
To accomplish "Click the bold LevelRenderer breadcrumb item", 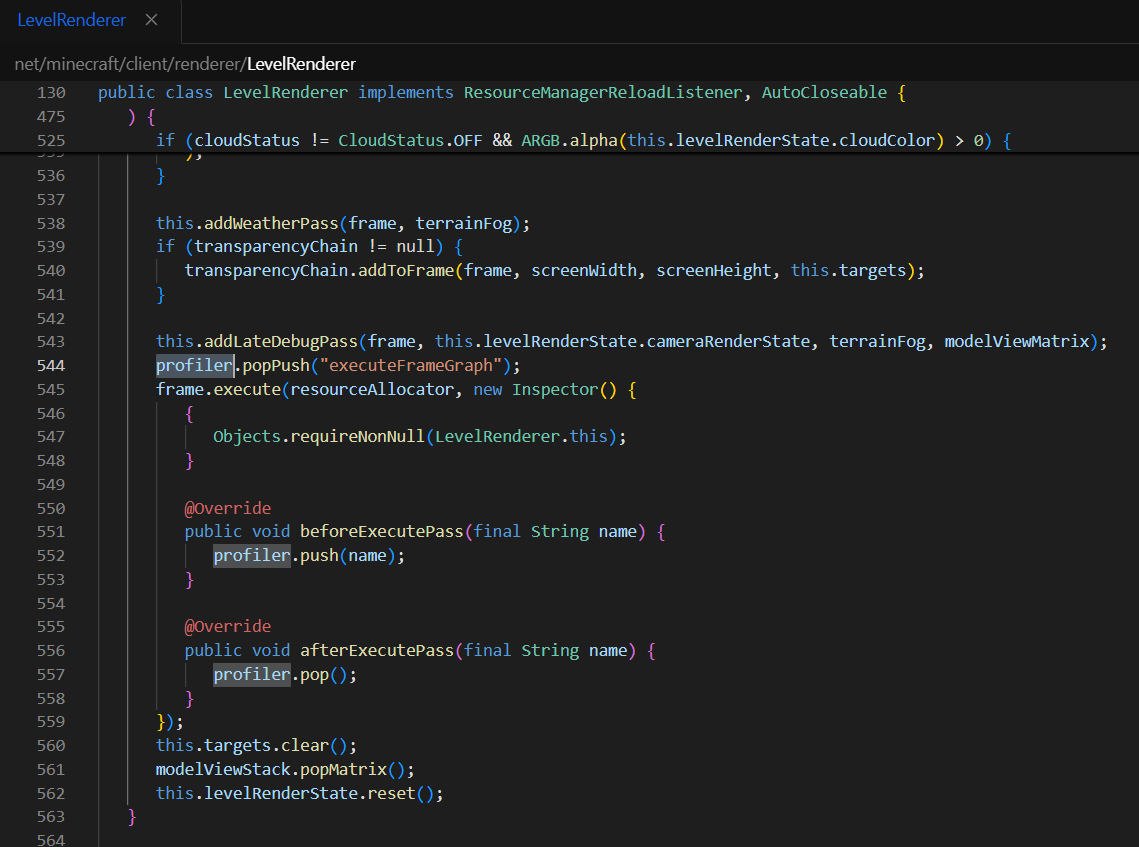I will pos(301,64).
